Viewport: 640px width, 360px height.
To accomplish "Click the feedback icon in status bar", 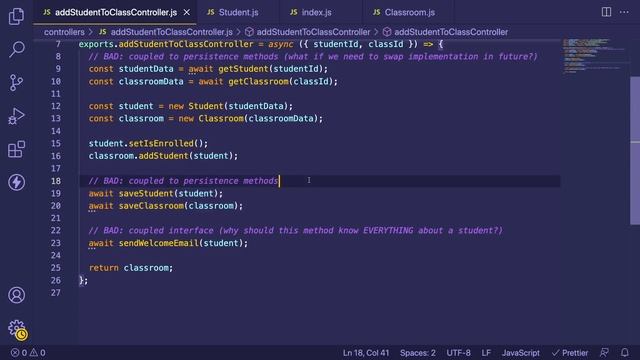I will click(x=604, y=352).
